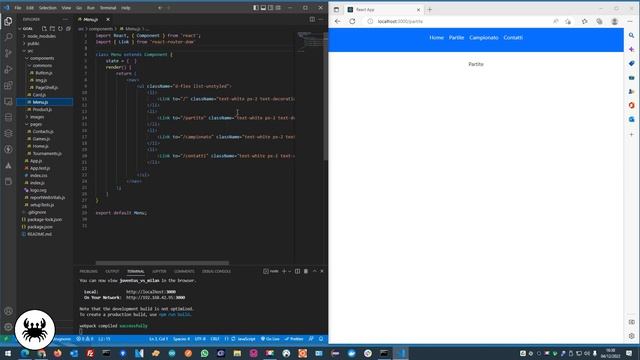
Task: Open Edge sidebar search icon
Action: tap(631, 36)
